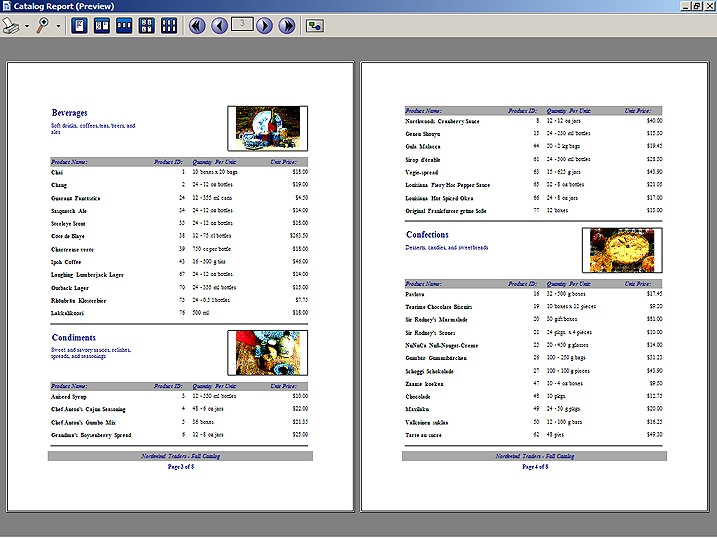Restore down the preview window
Screen dimensions: 717x538
(x=695, y=6)
